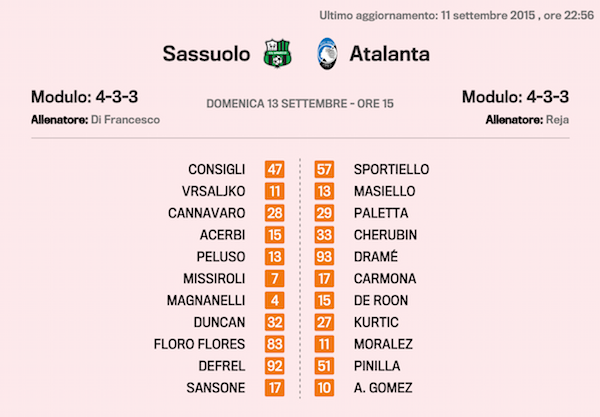This screenshot has width=600, height=417.
Task: Click the Atalanta team crest icon
Action: (x=326, y=52)
